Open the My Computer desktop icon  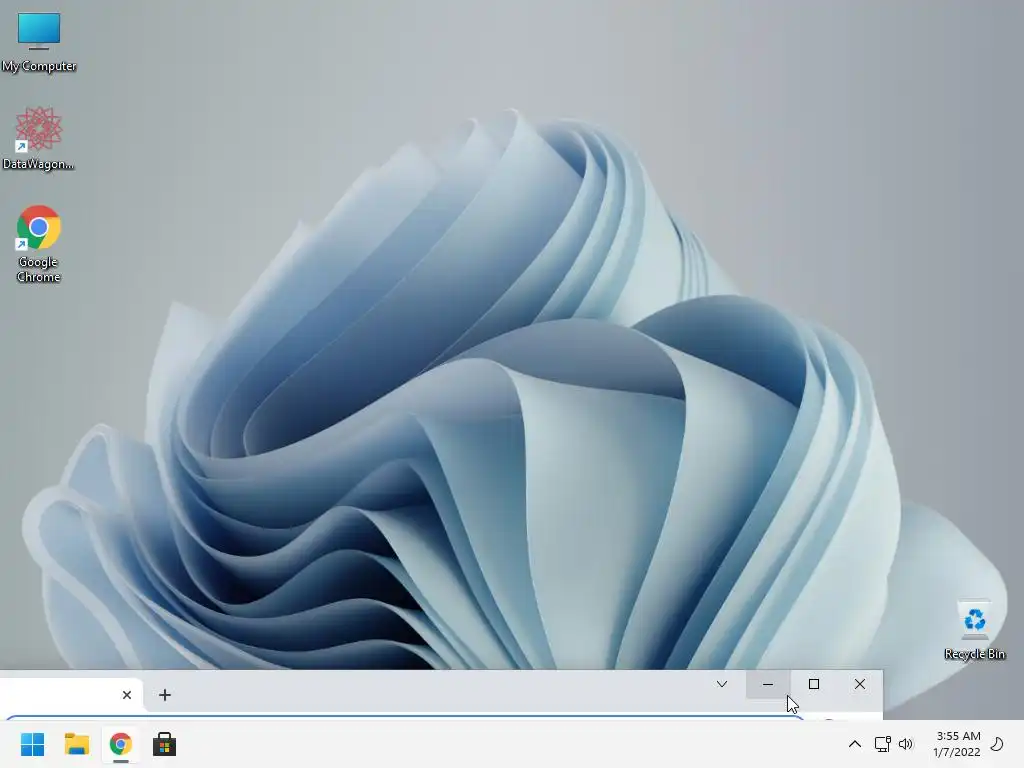pos(39,42)
